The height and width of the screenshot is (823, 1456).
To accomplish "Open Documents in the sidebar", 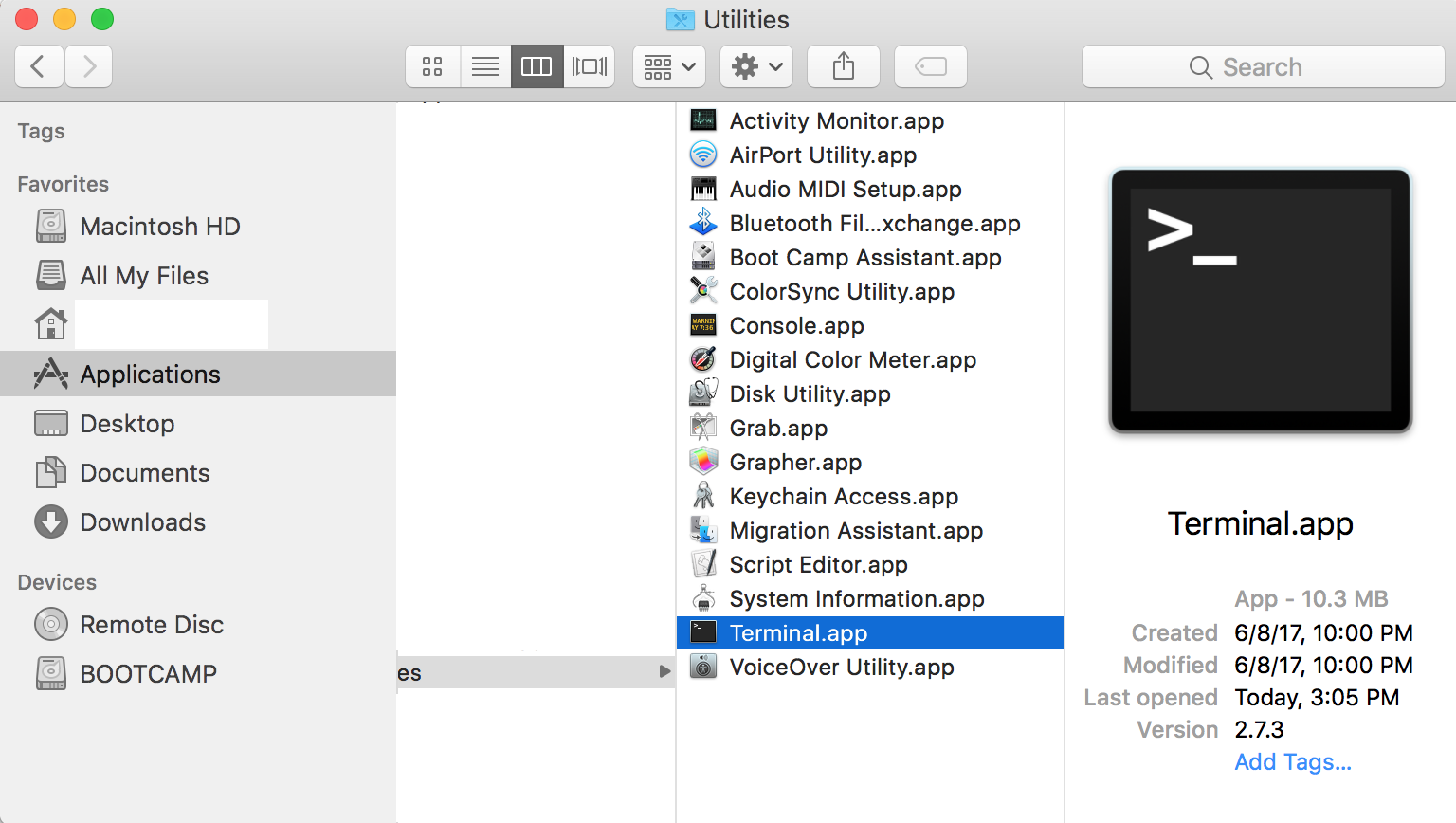I will coord(198,473).
